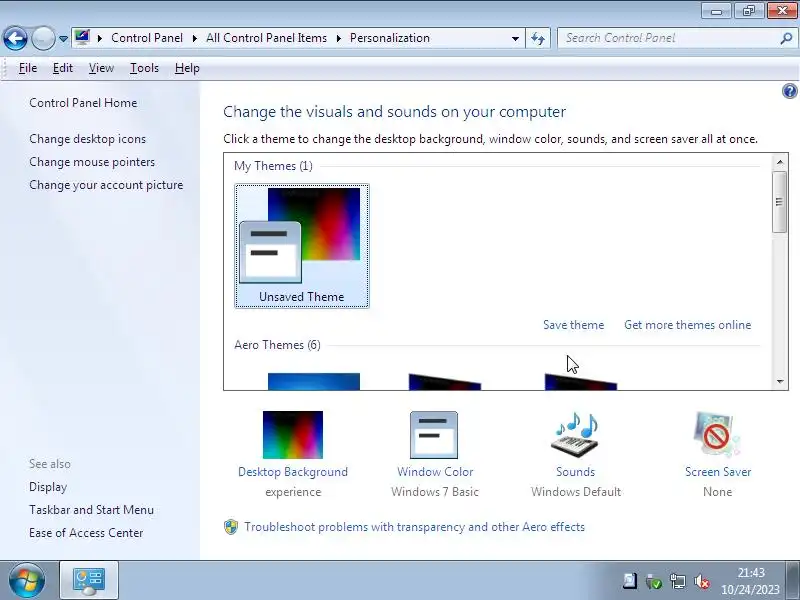Open the Screen Saver link
The width and height of the screenshot is (800, 600).
coord(718,472)
